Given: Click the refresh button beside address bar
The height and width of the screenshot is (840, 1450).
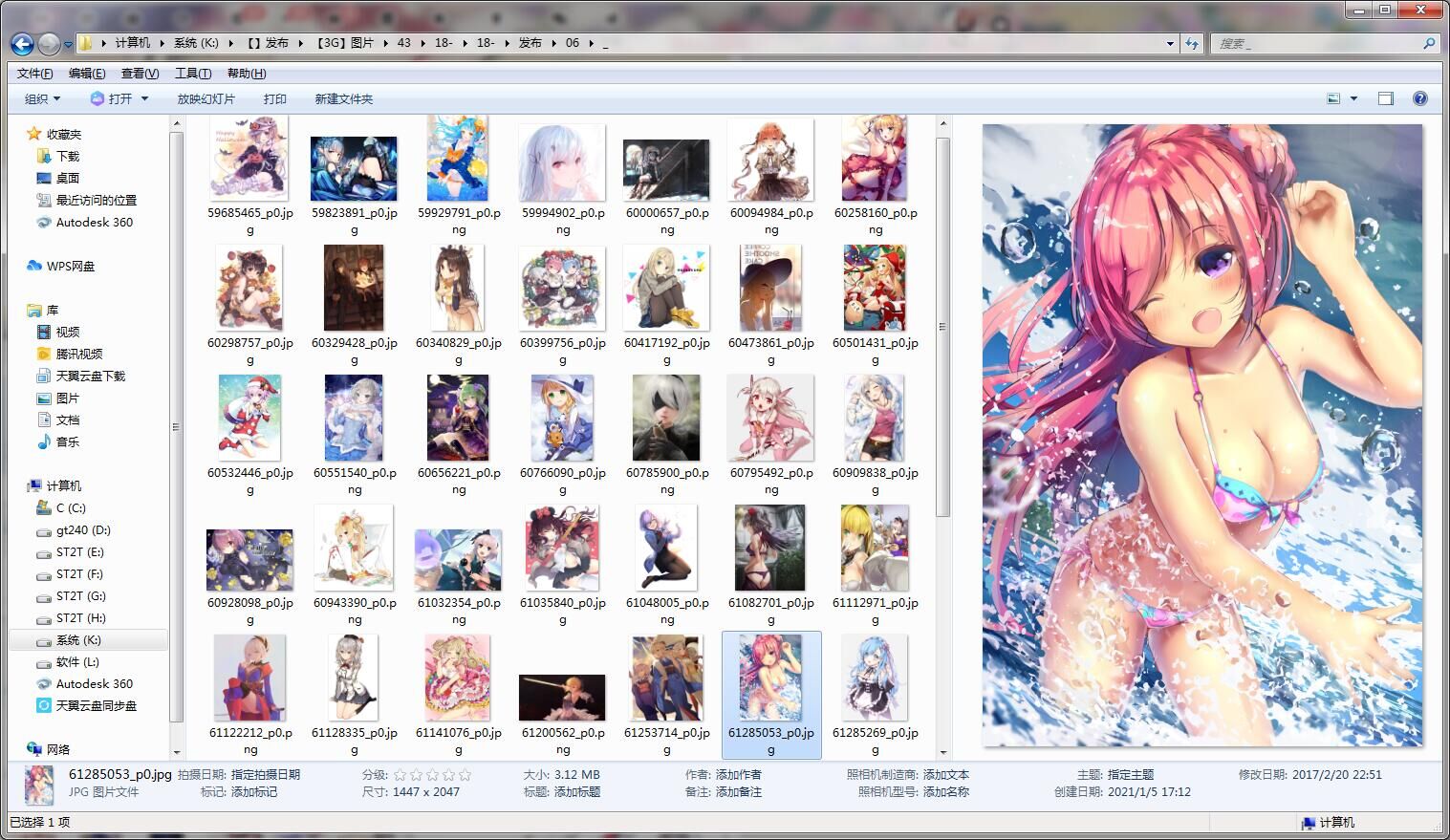Looking at the screenshot, I should 1192,43.
